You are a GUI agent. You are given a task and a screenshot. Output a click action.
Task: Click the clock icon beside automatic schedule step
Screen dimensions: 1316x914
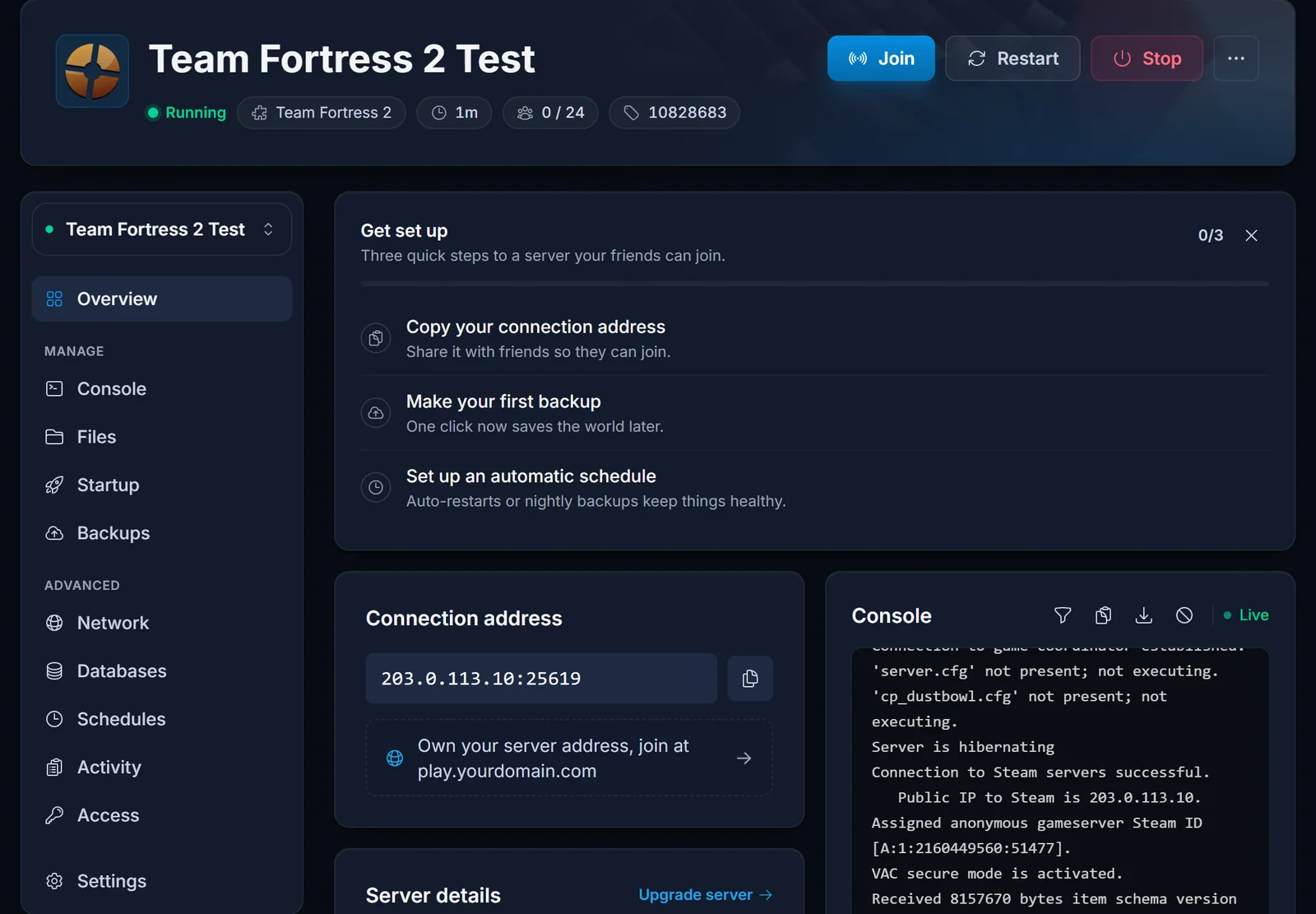[376, 487]
